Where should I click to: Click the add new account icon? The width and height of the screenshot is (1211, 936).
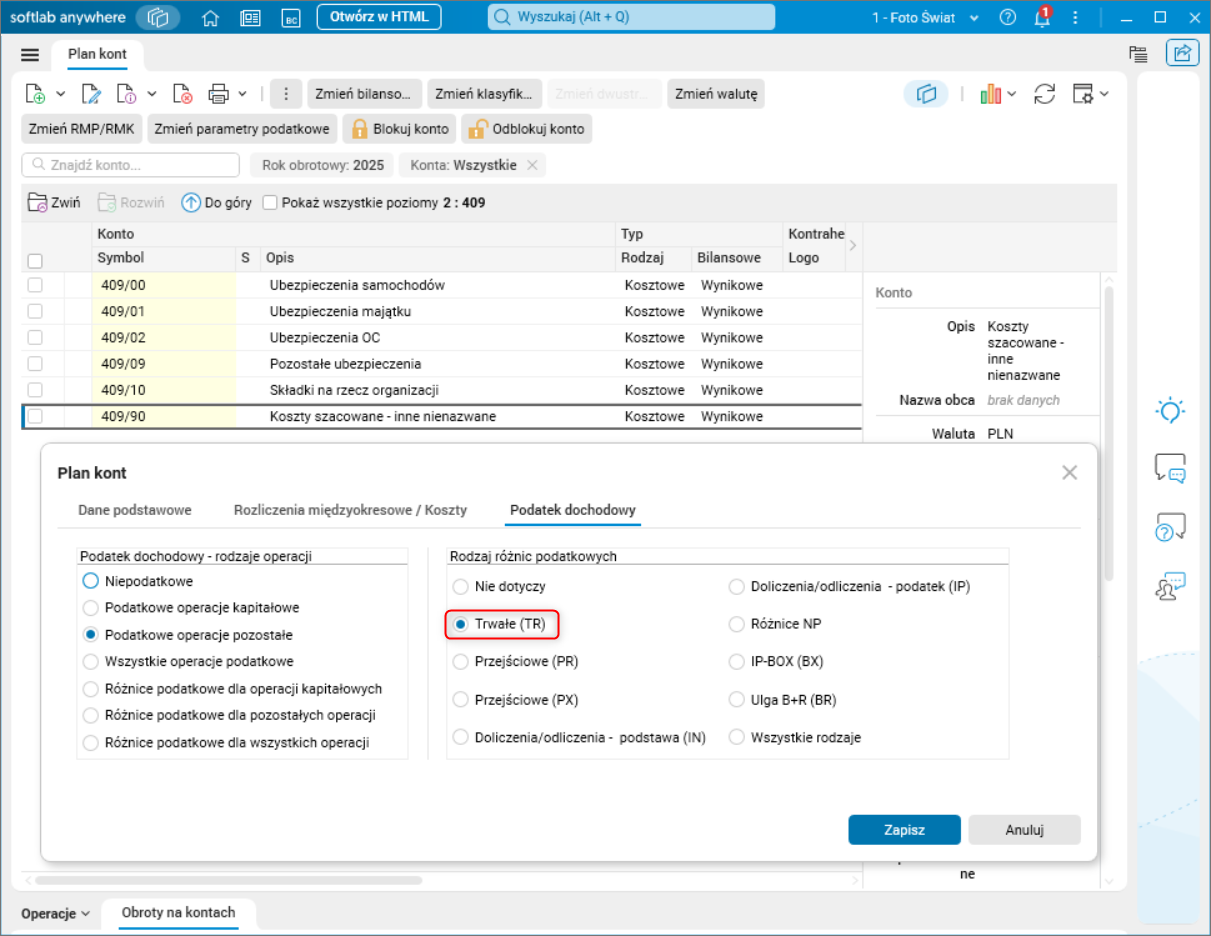pyautogui.click(x=36, y=94)
